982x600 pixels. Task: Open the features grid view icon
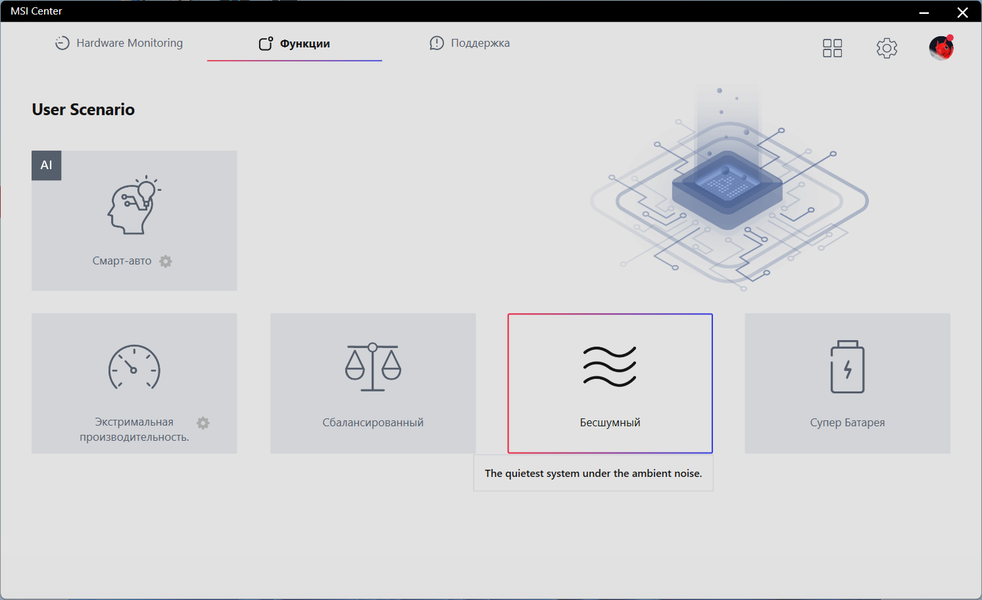click(x=832, y=48)
